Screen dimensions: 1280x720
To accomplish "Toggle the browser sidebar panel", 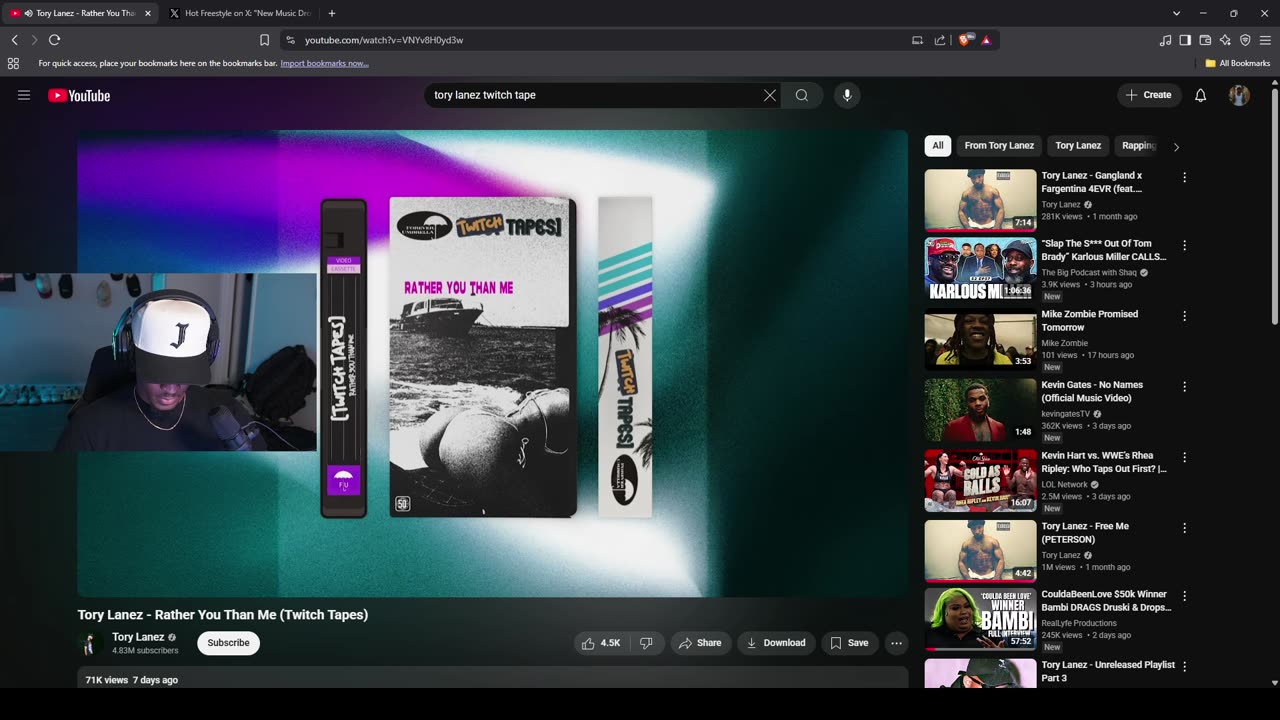I will [x=1185, y=40].
